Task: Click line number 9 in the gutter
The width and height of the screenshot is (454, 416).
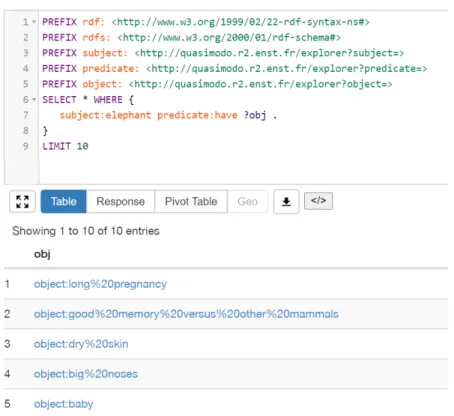Action: [x=26, y=146]
